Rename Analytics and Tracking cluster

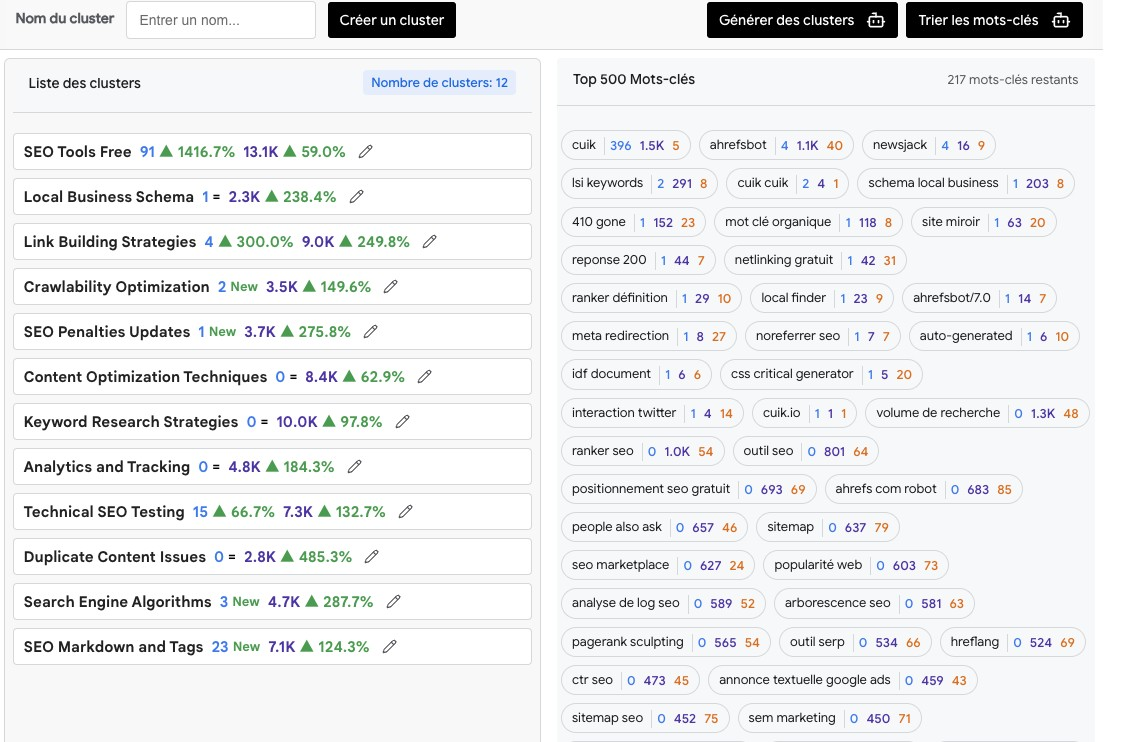354,467
